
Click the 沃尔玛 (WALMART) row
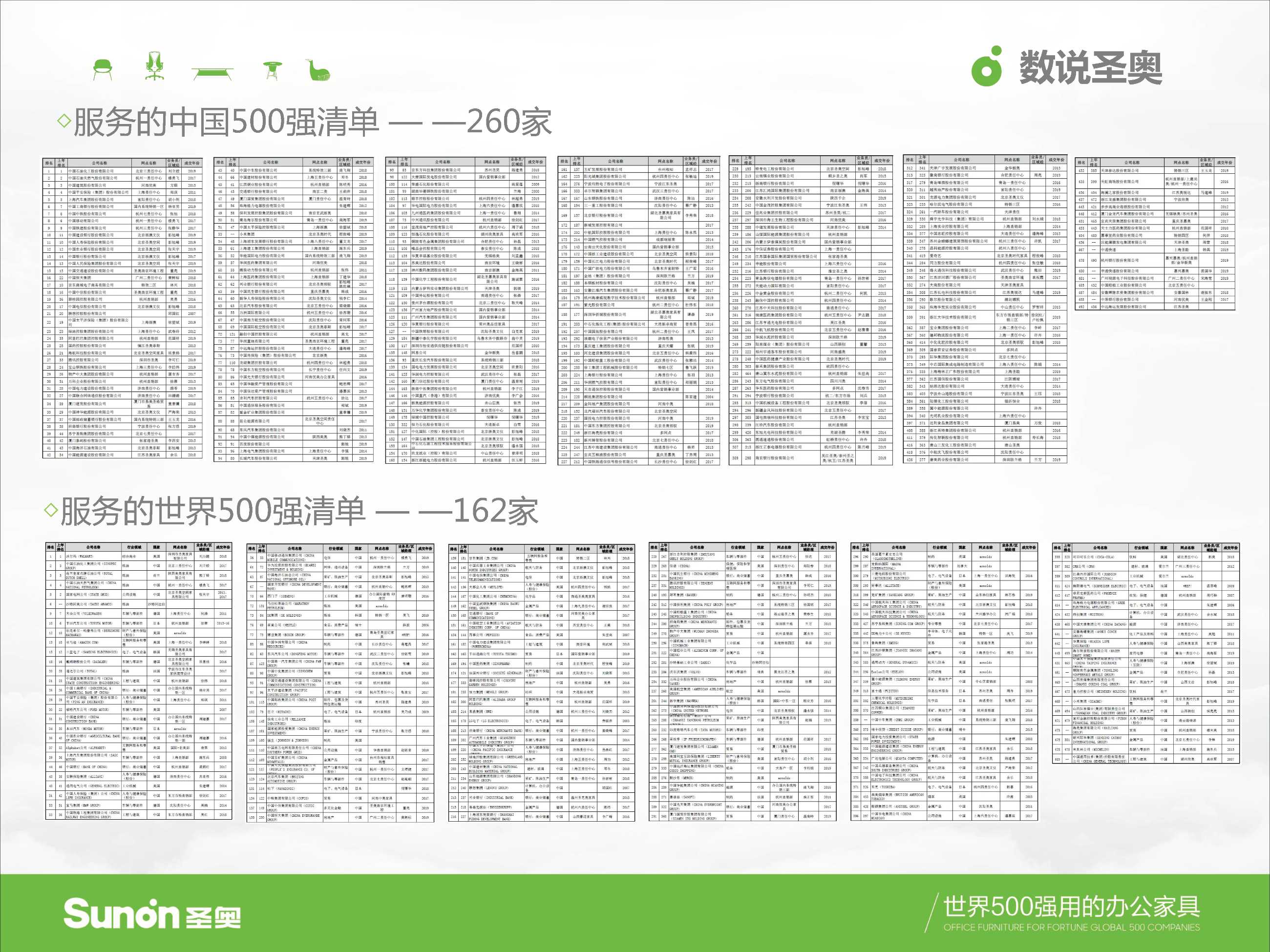[139, 557]
